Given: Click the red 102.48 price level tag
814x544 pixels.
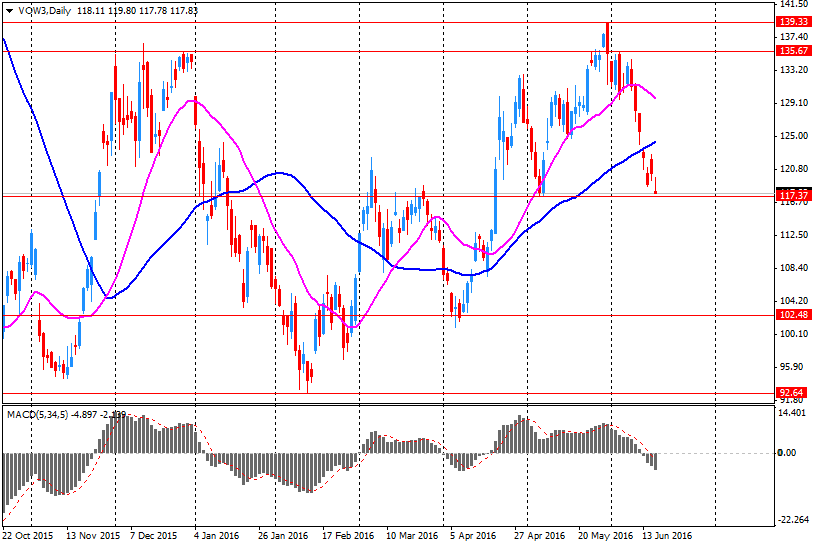Looking at the screenshot, I should point(794,315).
